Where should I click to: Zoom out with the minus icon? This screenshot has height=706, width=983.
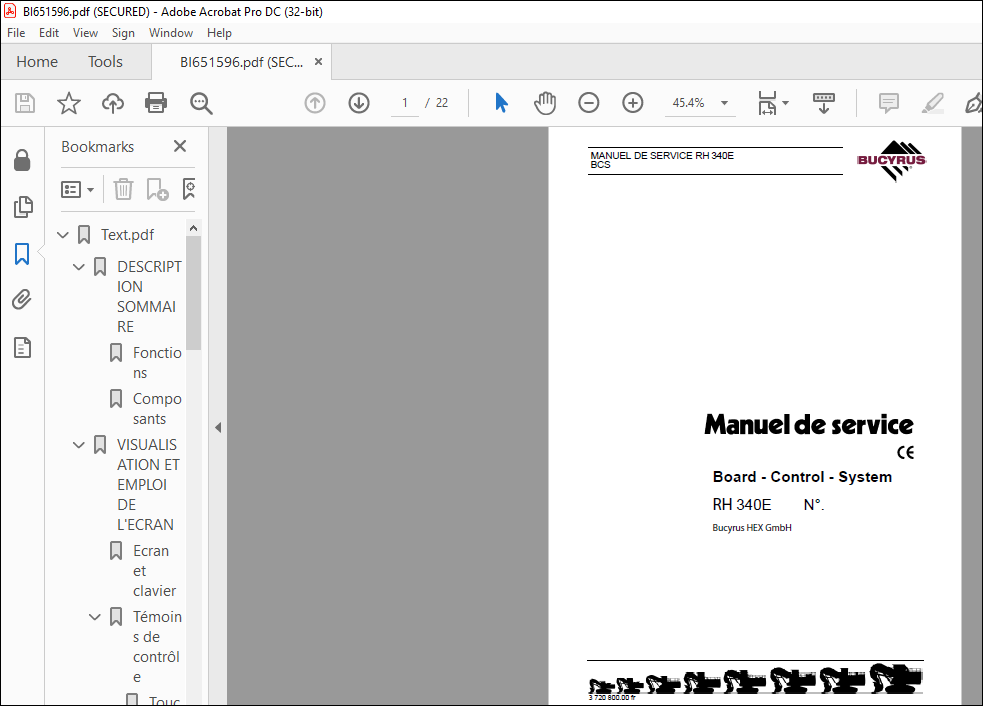click(589, 103)
